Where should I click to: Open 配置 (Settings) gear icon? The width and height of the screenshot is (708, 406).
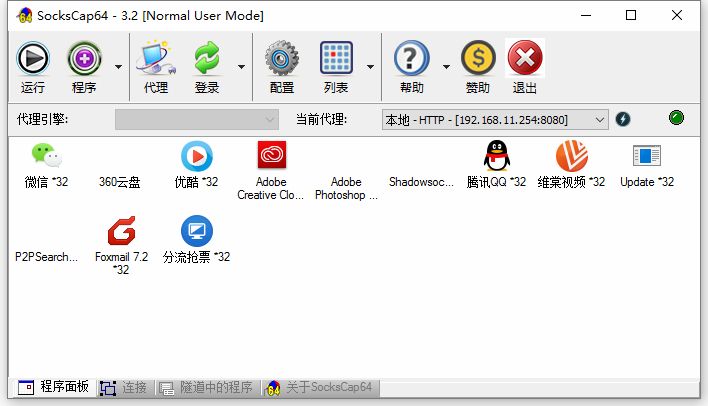point(282,58)
